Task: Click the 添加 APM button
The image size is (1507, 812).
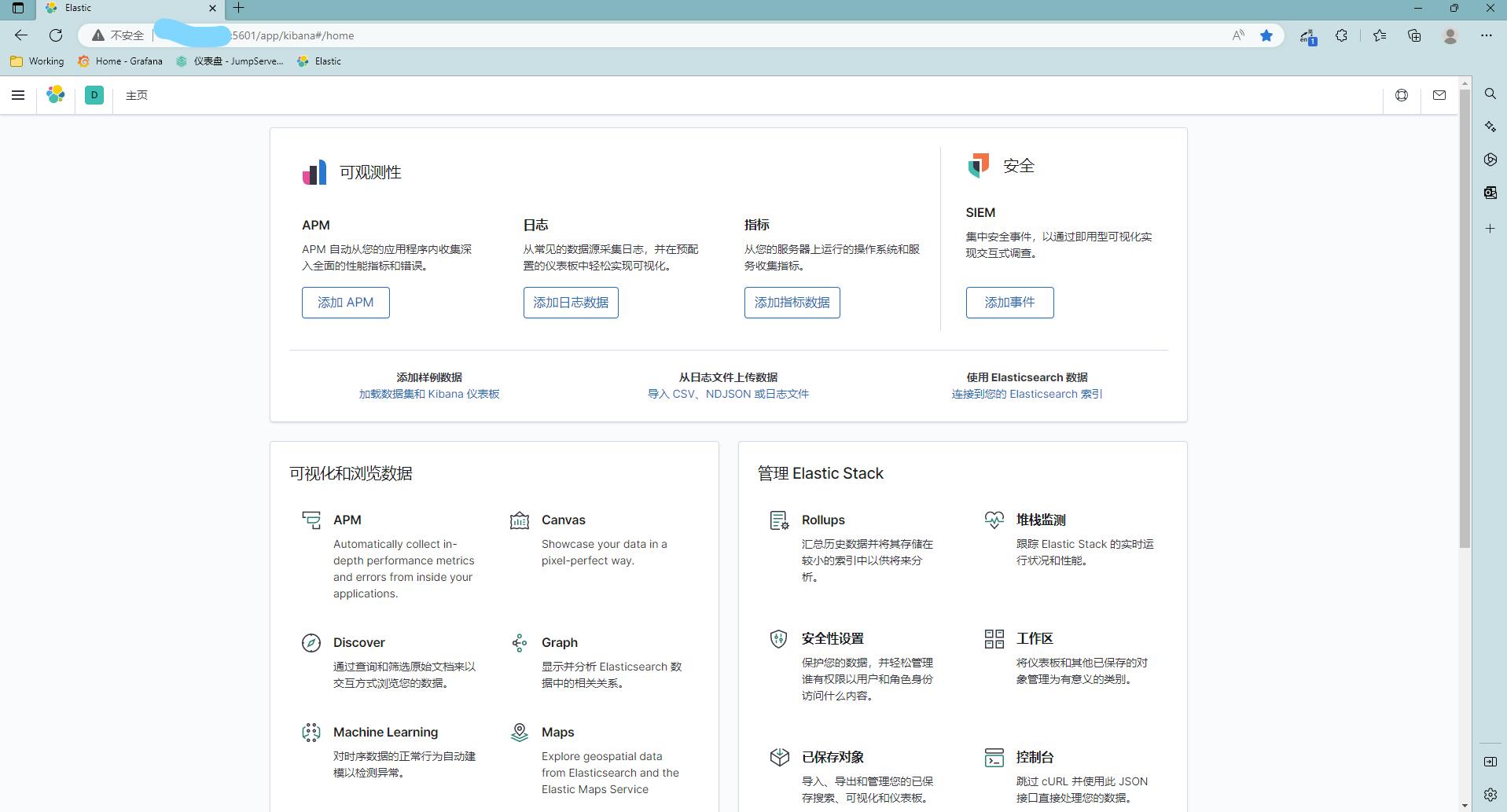Action: [346, 303]
